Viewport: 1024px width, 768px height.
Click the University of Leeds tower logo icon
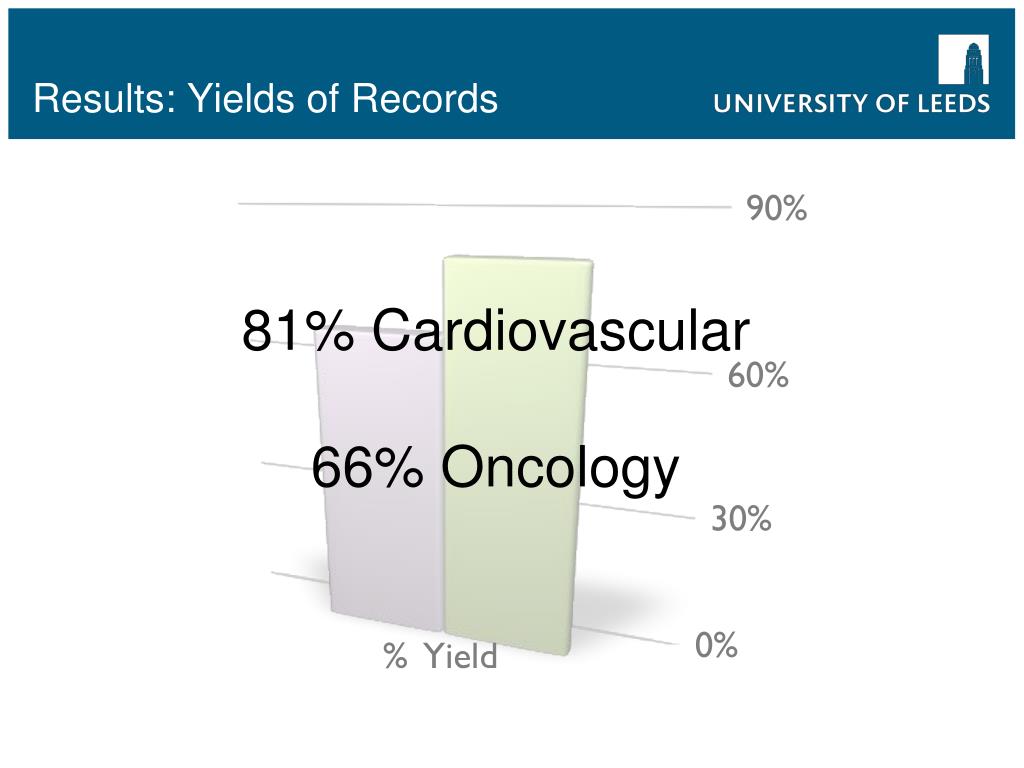[x=963, y=59]
